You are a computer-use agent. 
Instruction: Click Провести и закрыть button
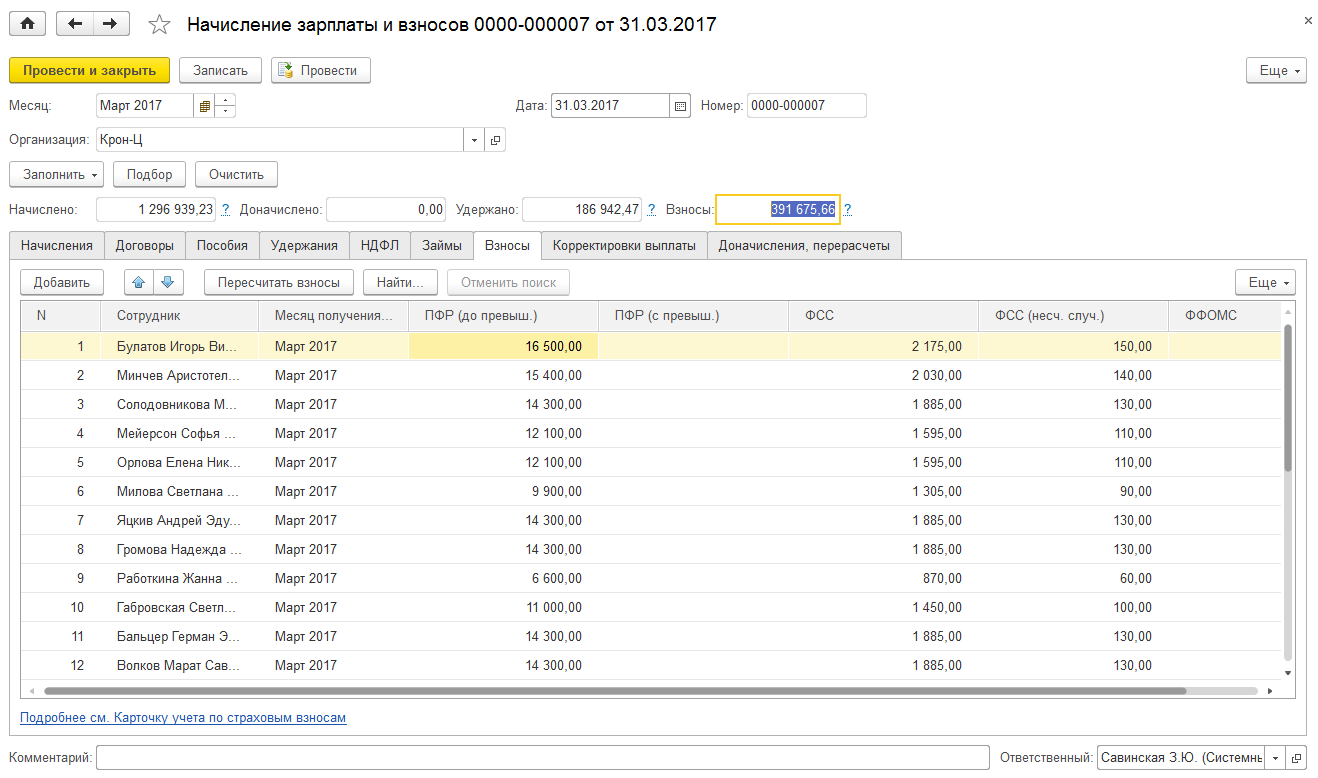(x=90, y=70)
